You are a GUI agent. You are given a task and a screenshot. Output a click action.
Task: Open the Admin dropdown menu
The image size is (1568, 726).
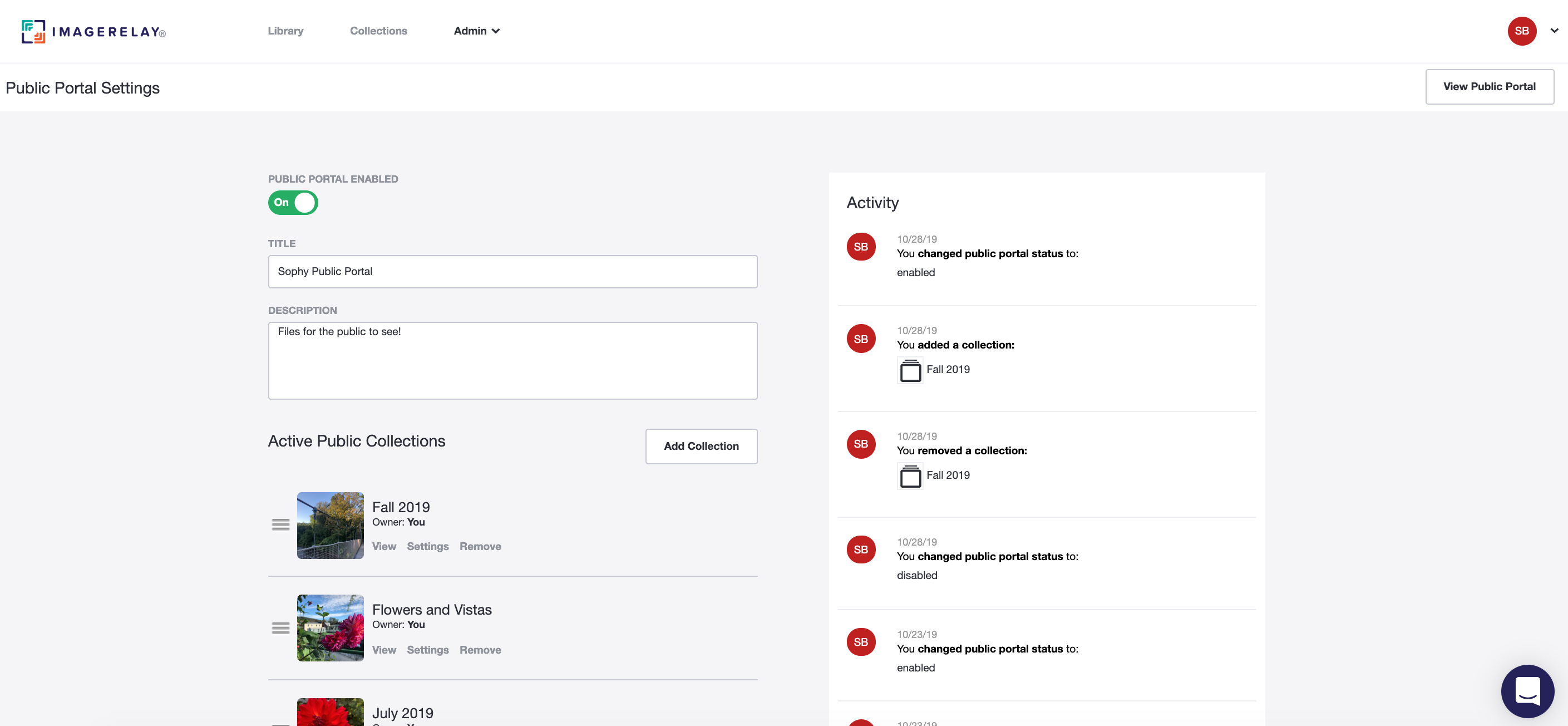[x=477, y=31]
